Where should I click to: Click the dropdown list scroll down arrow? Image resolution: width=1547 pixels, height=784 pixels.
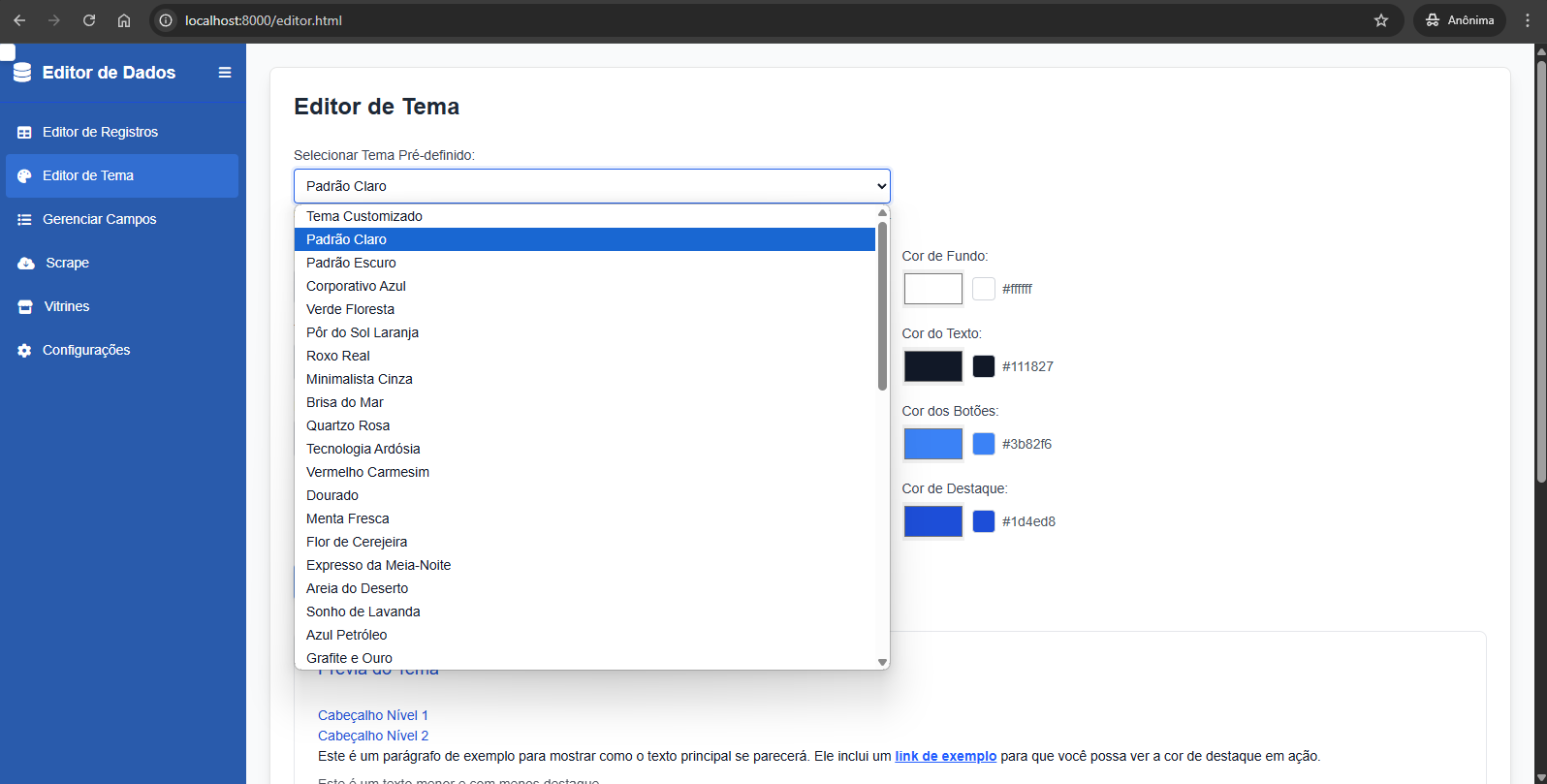(882, 662)
